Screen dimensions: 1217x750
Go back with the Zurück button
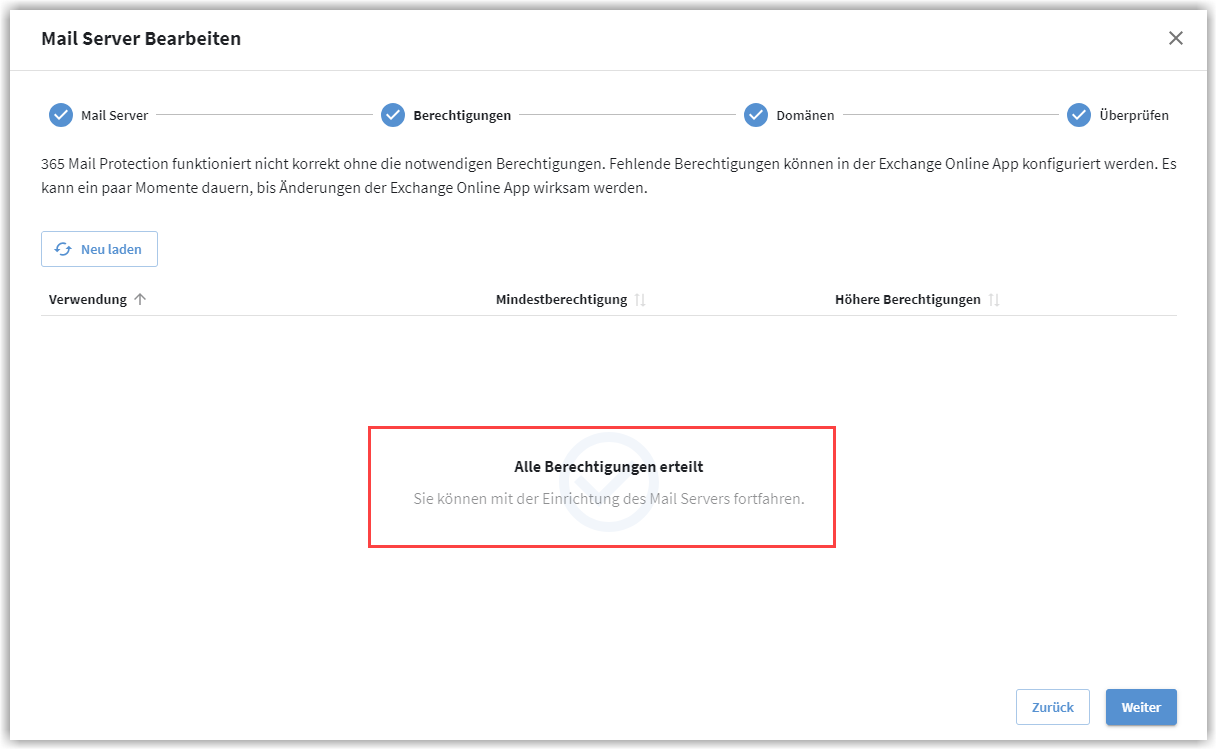(1053, 707)
